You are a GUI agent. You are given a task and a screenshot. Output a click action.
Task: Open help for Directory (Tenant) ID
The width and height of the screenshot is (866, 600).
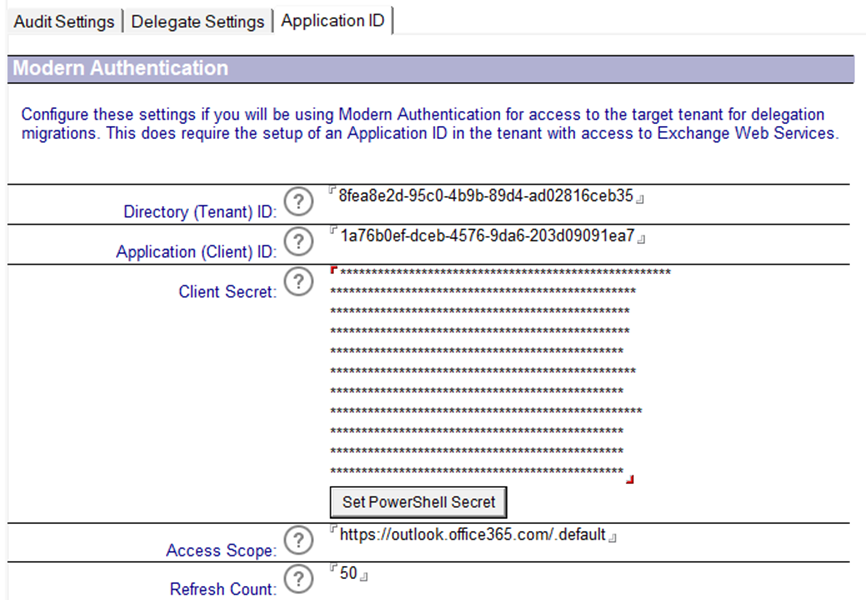coord(295,202)
